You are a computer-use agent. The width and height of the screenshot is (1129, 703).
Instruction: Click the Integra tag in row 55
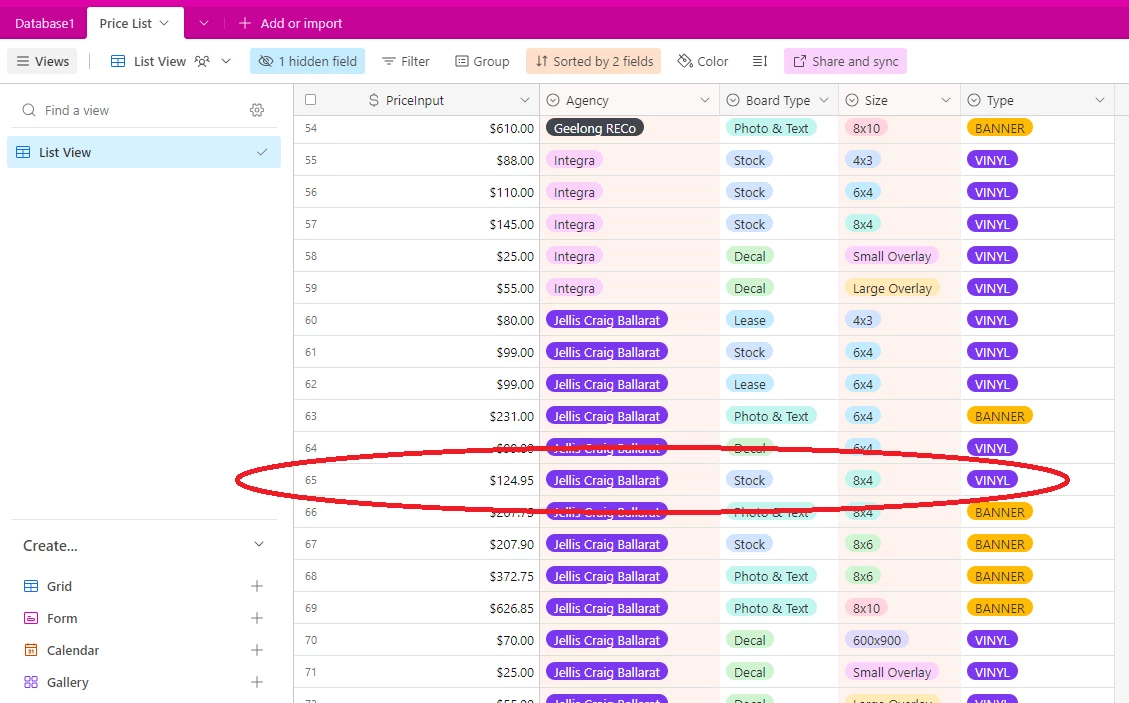(574, 160)
